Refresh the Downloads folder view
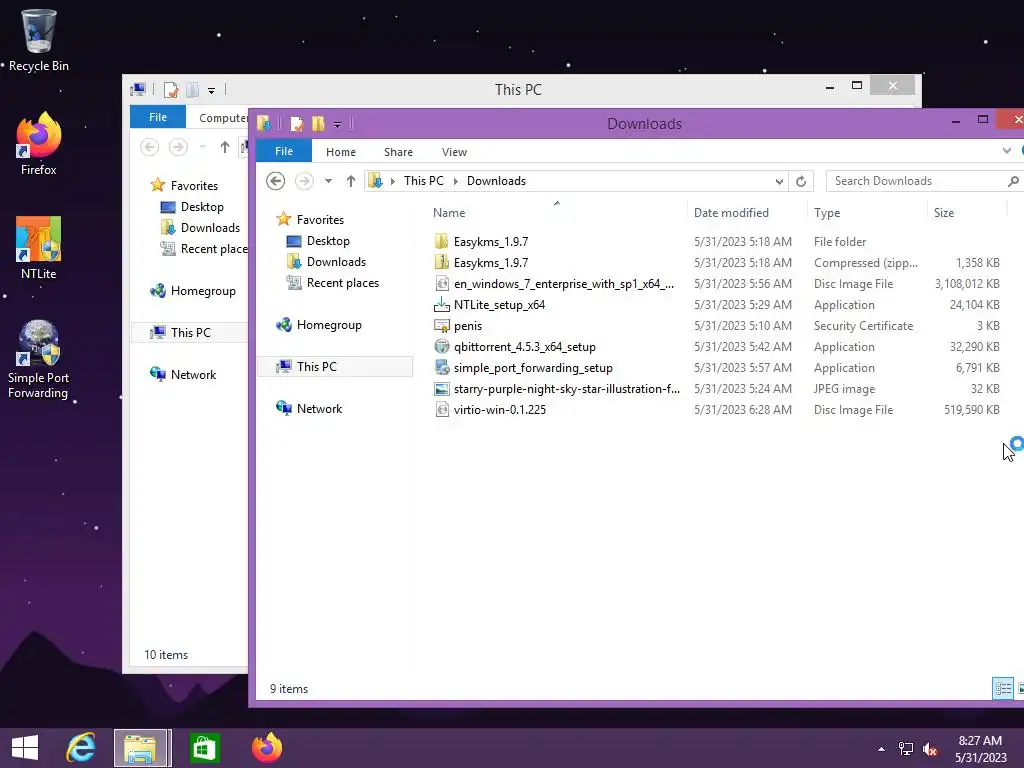The height and width of the screenshot is (768, 1024). pos(801,182)
